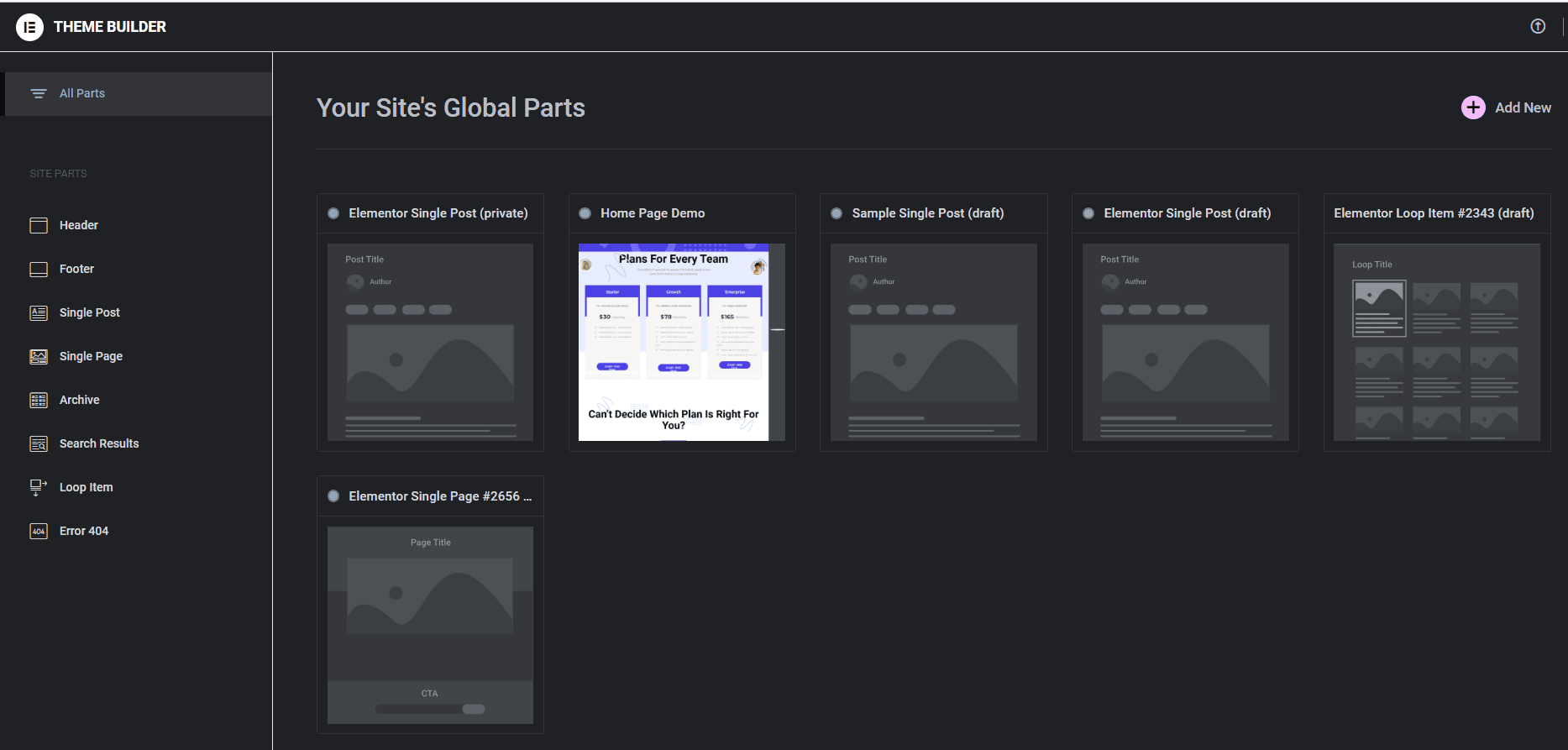Toggle status dot on Home Page Demo
The width and height of the screenshot is (1568, 750).
pos(585,213)
